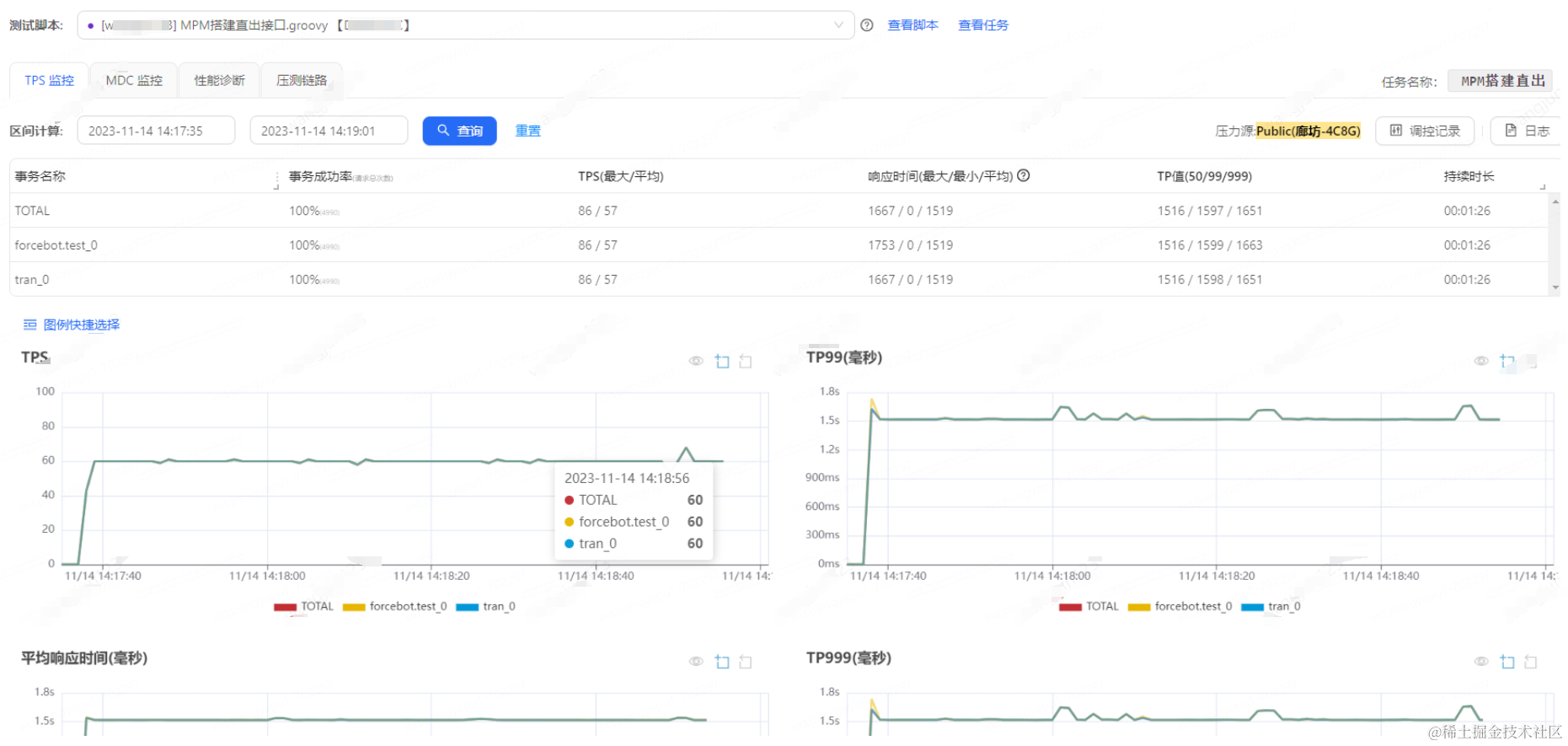
Task: Click the 事务成功率 column header
Action: [341, 176]
